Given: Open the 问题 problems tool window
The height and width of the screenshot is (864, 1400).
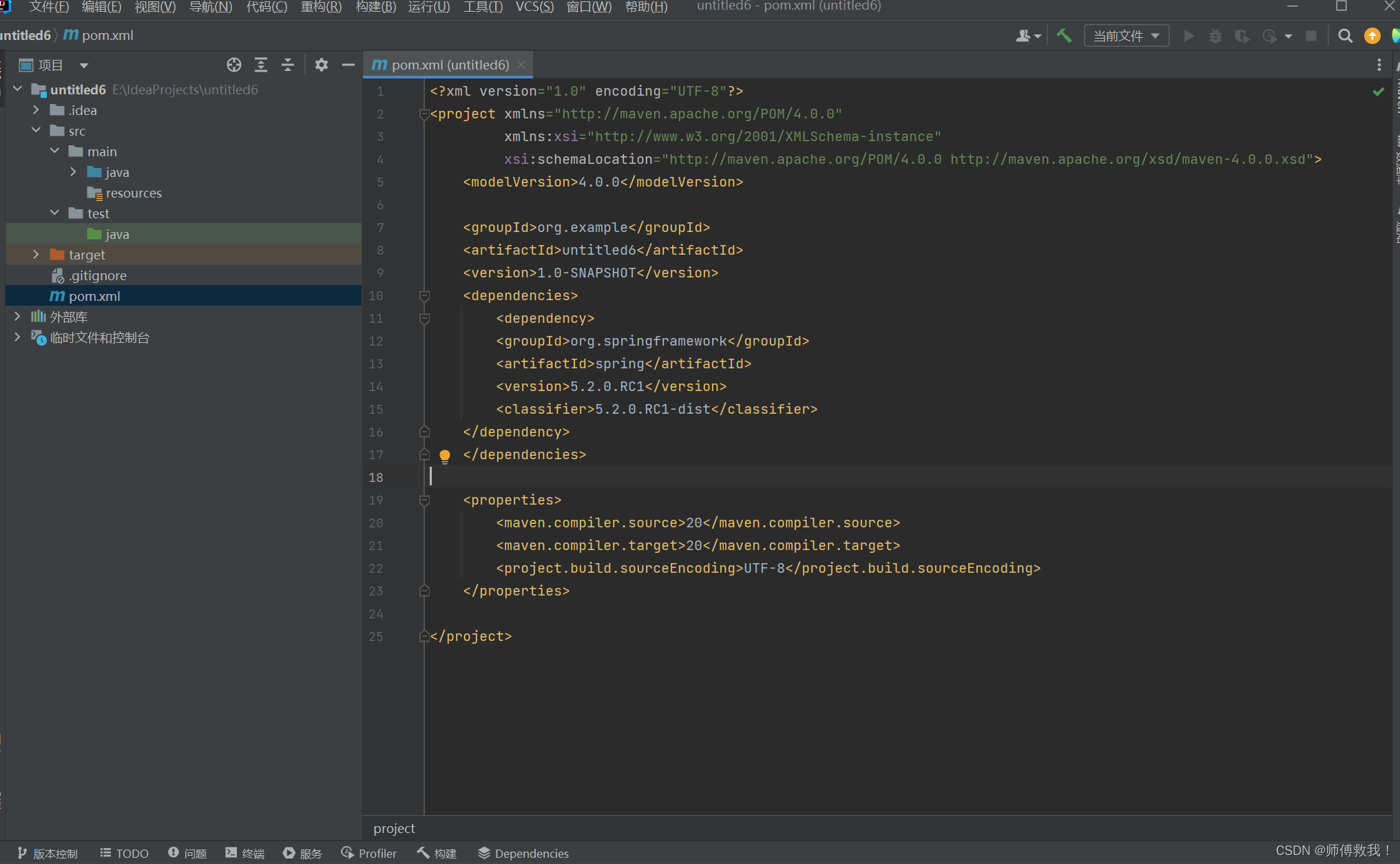Looking at the screenshot, I should (x=187, y=854).
